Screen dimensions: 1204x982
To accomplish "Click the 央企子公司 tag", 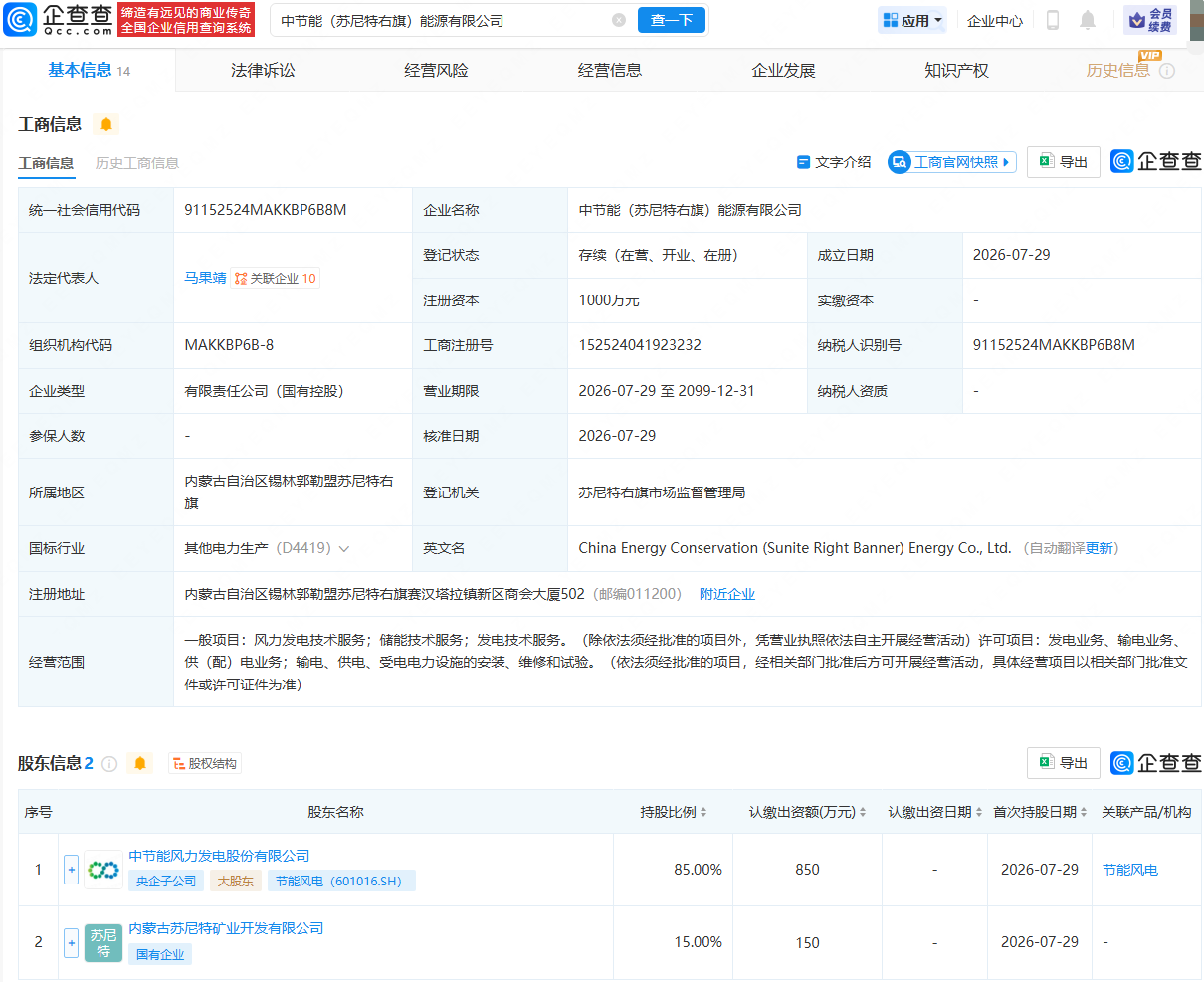I will (166, 882).
